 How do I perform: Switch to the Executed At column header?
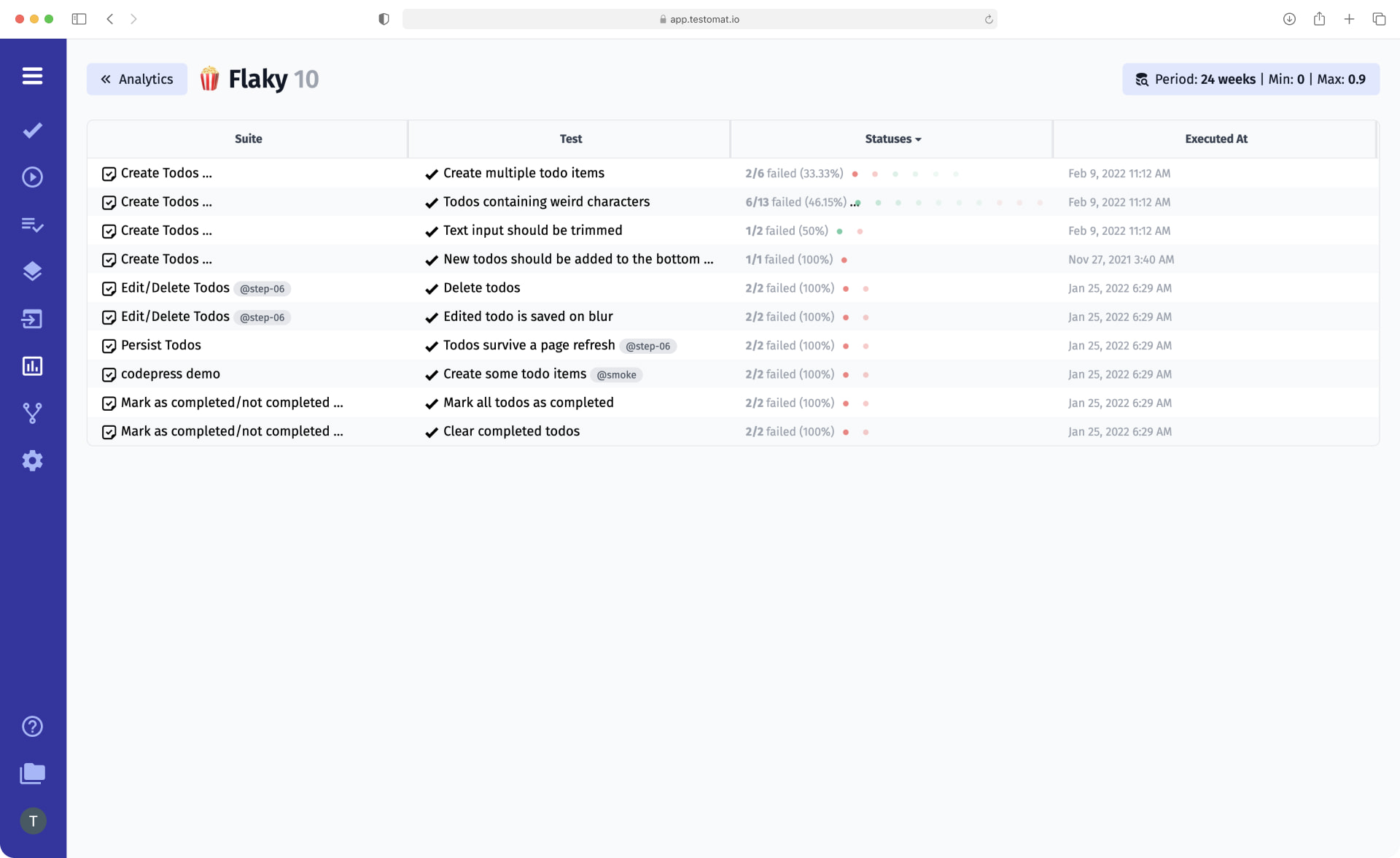pos(1215,139)
